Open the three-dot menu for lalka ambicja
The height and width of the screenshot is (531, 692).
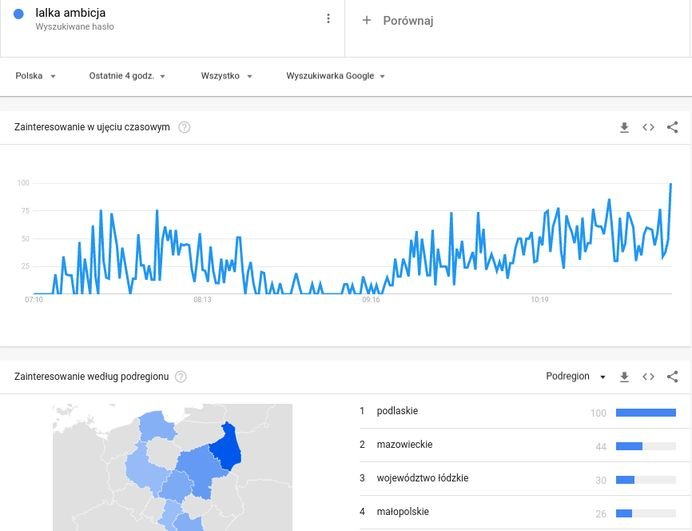pos(328,19)
